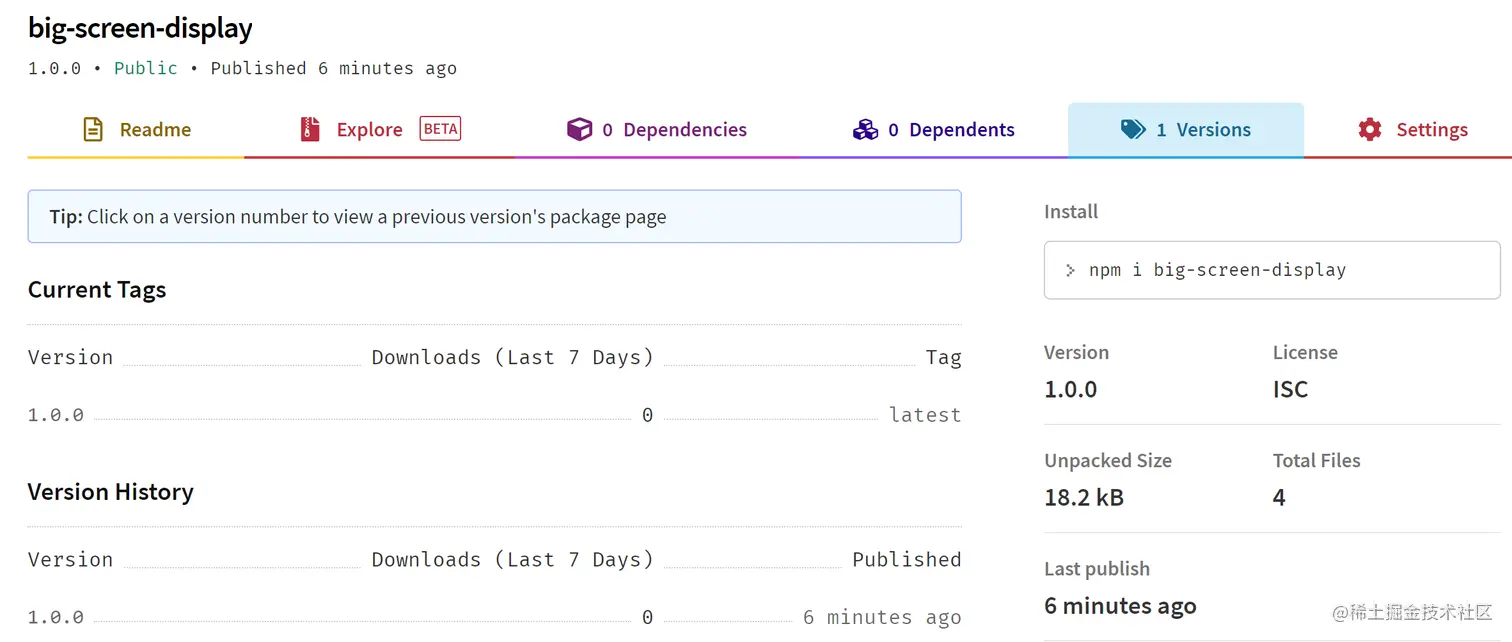Click the Explore zip file icon
This screenshot has width=1512, height=642.
pyautogui.click(x=310, y=129)
